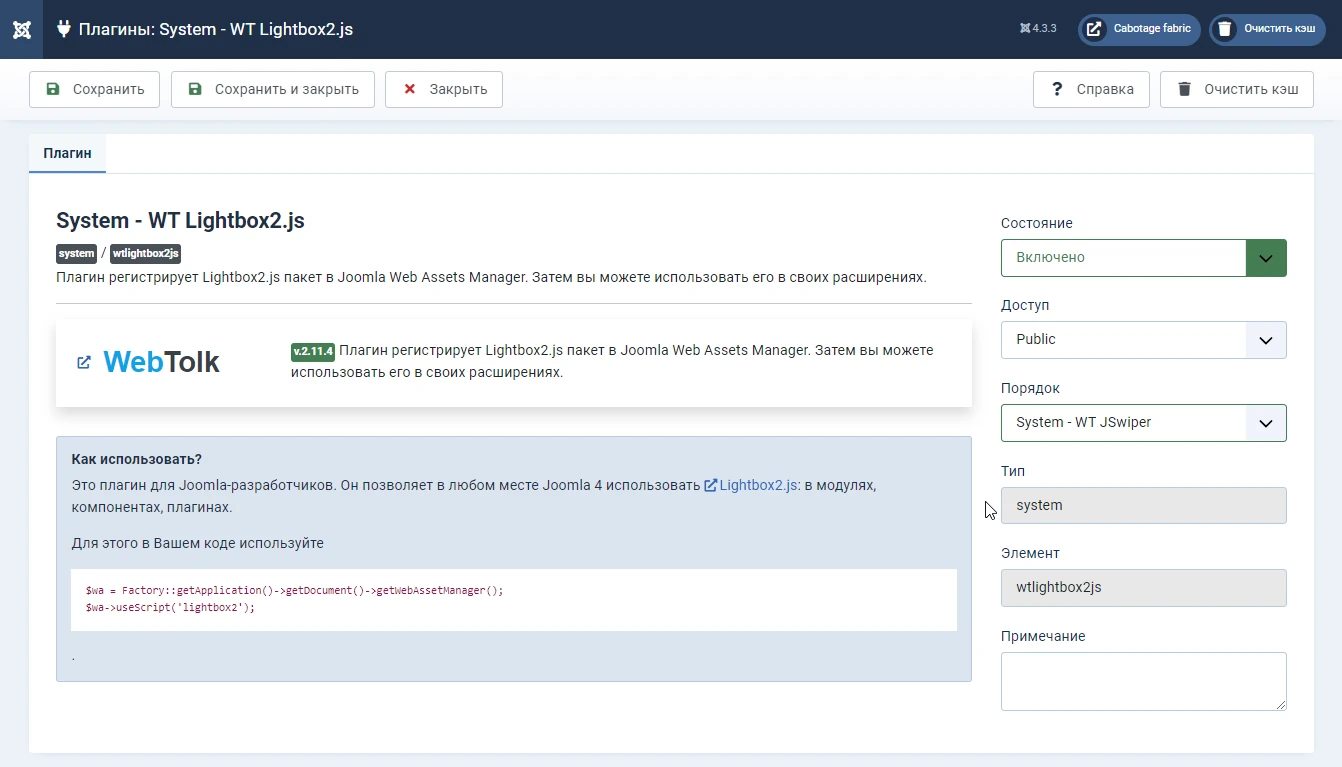Open the Порядок ordering dropdown
The width and height of the screenshot is (1342, 767).
[1143, 423]
